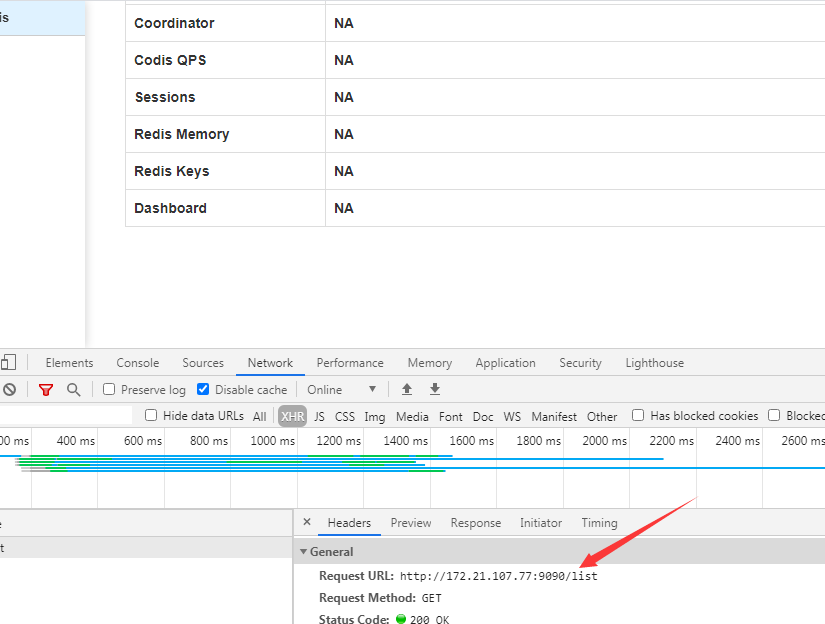Toggle the device toolbar icon

8,362
